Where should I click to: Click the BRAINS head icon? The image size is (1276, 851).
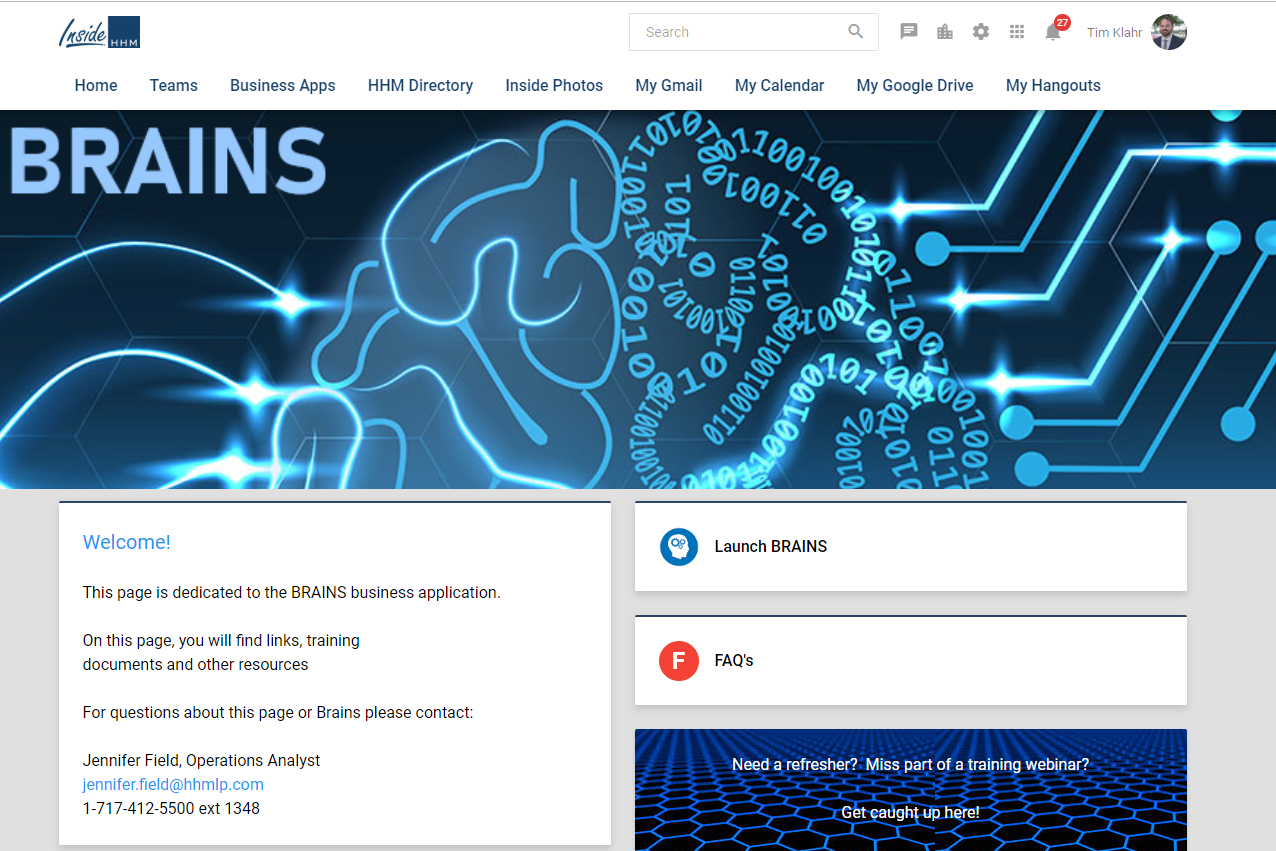(x=679, y=547)
